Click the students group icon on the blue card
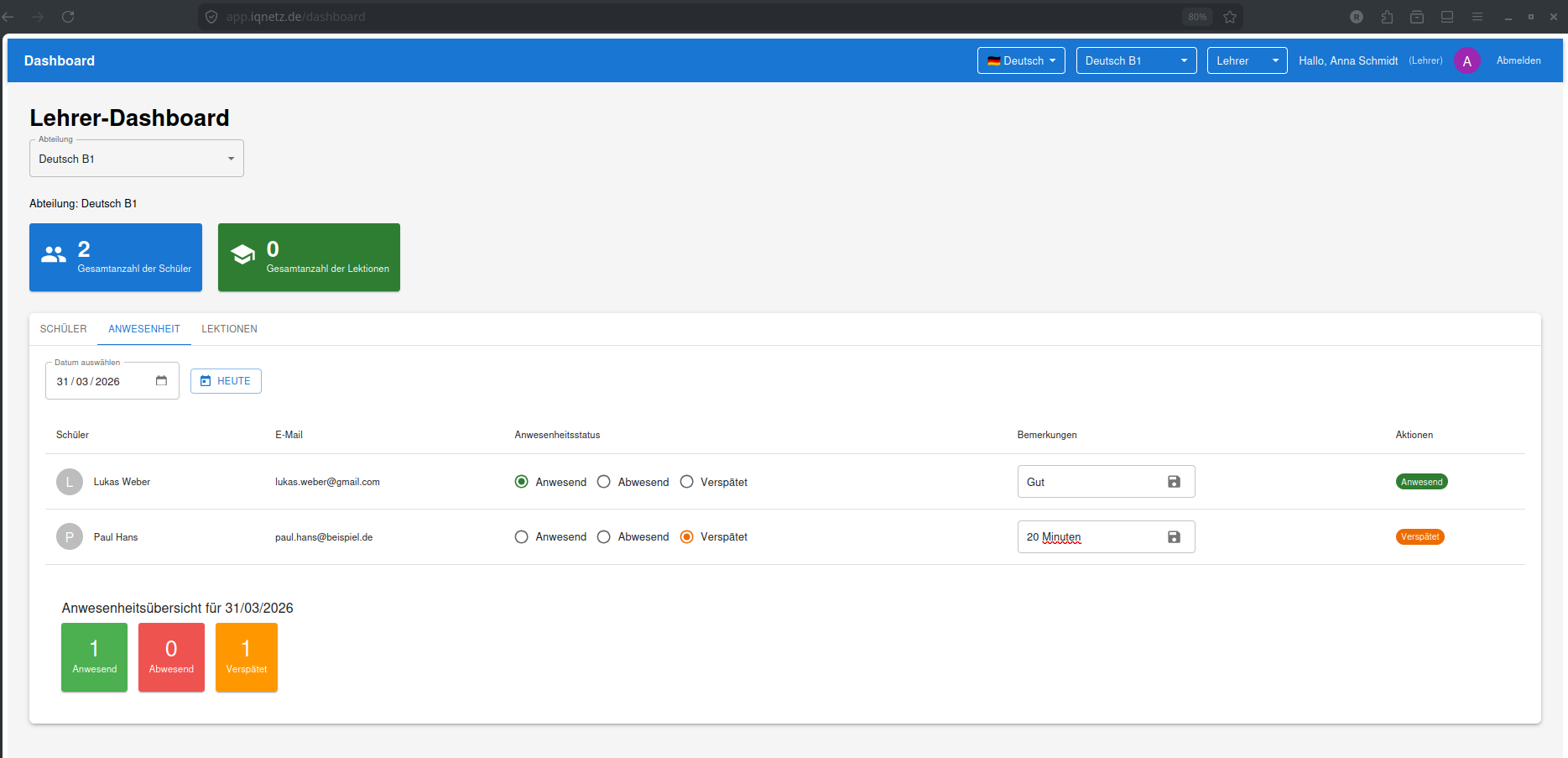This screenshot has height=758, width=1568. coord(54,255)
